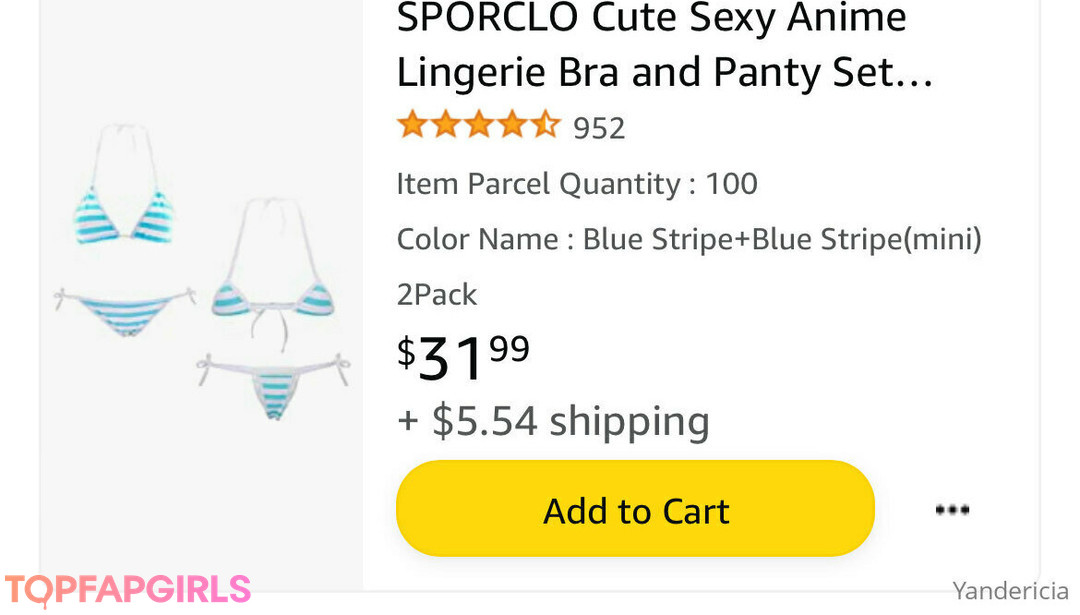This screenshot has height=615, width=1080.
Task: Click the Color Name Blue Stripe line
Action: (x=689, y=240)
